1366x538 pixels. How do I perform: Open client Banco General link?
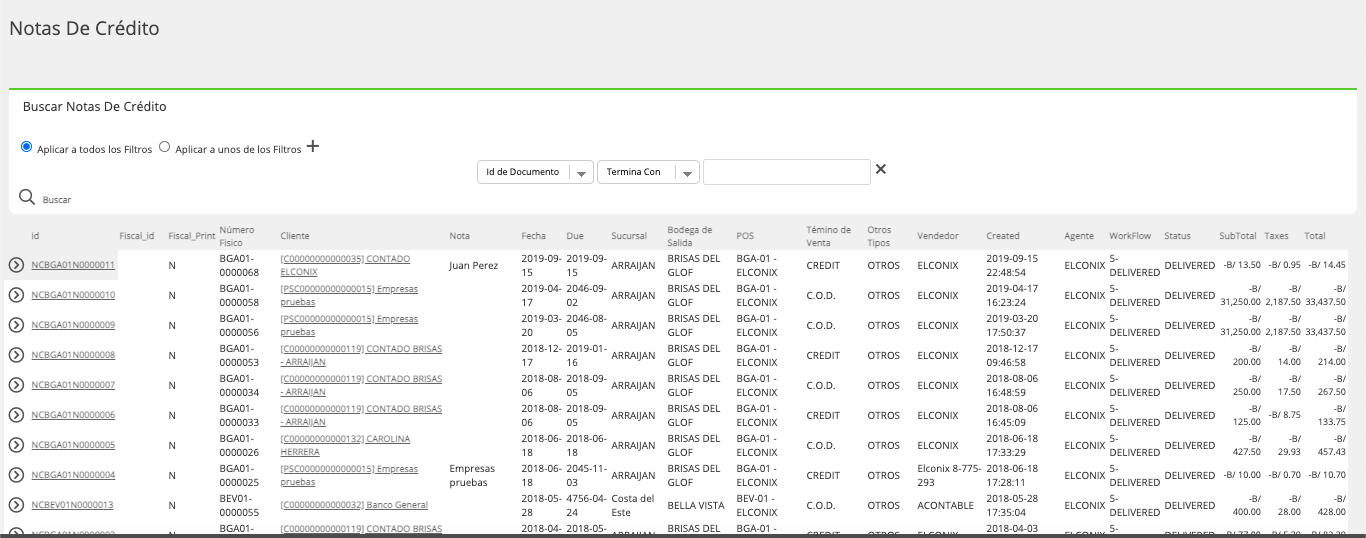coord(354,505)
